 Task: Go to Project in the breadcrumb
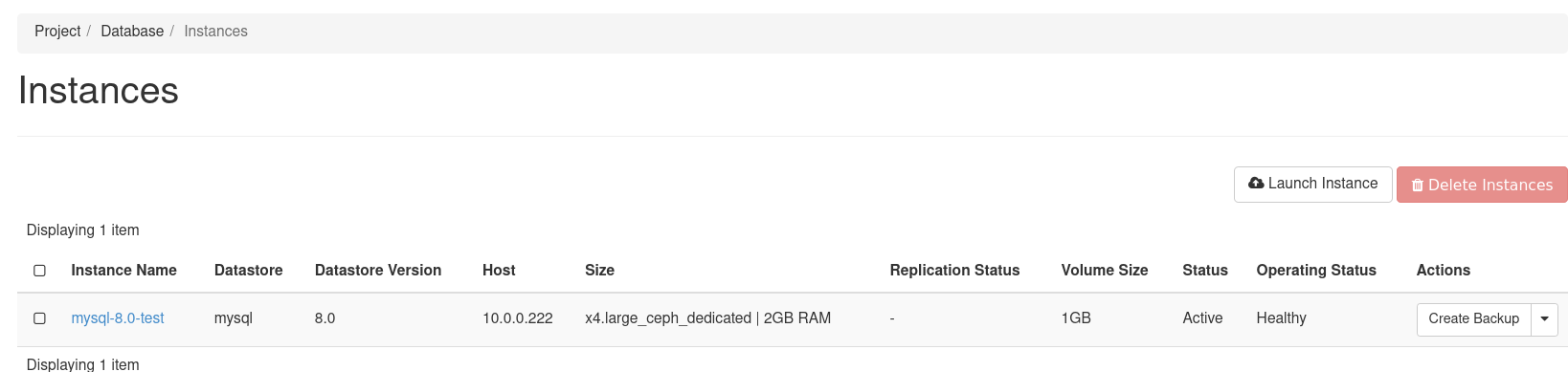[x=57, y=32]
